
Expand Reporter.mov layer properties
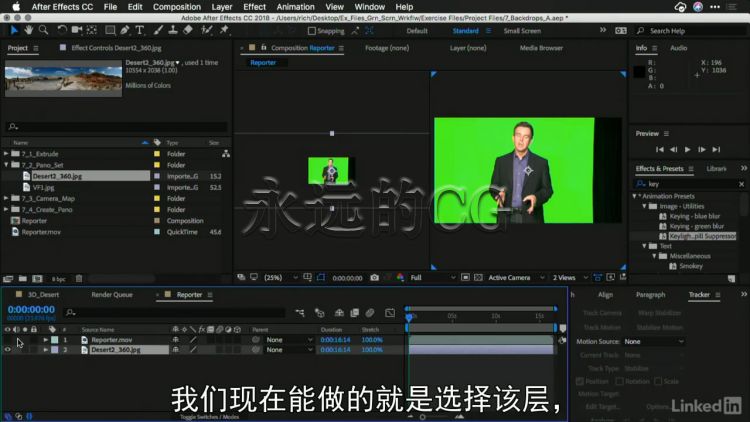(45, 340)
